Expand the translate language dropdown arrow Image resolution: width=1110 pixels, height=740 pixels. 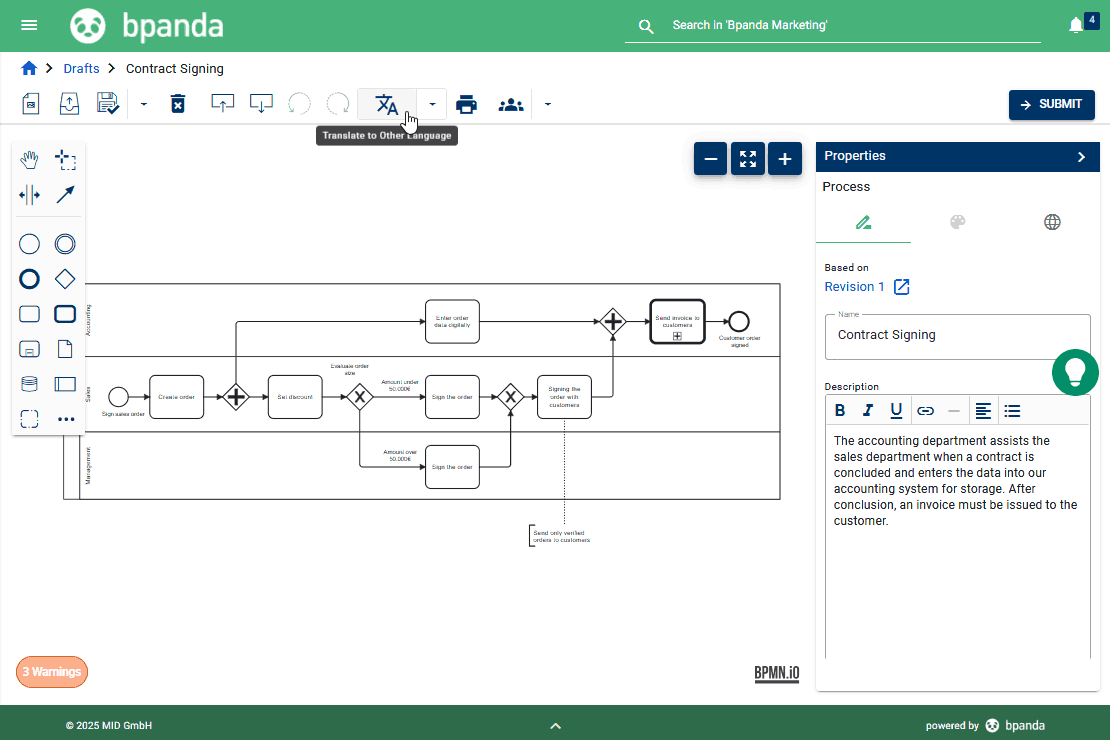coord(432,104)
